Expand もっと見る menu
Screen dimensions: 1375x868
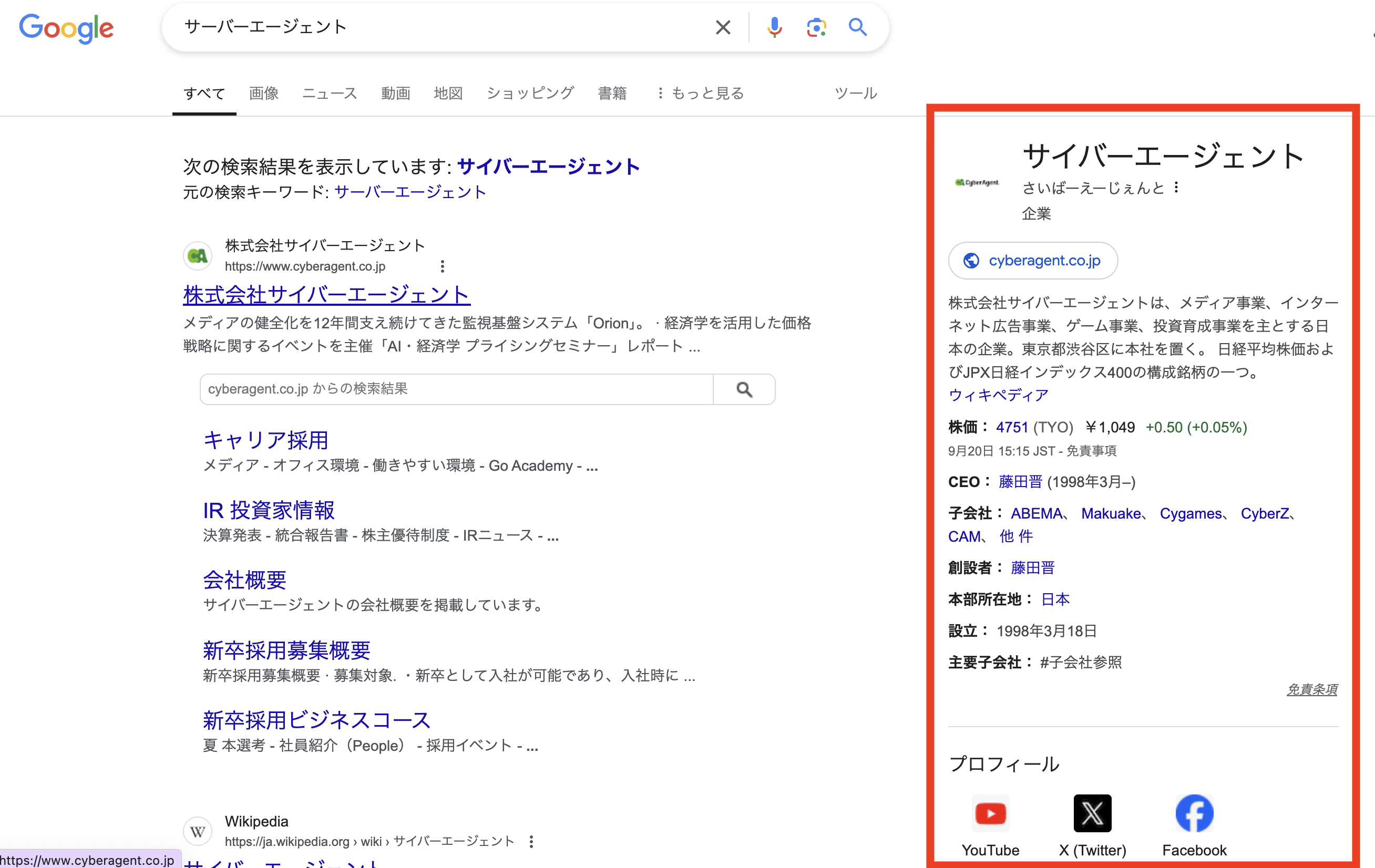(x=701, y=93)
